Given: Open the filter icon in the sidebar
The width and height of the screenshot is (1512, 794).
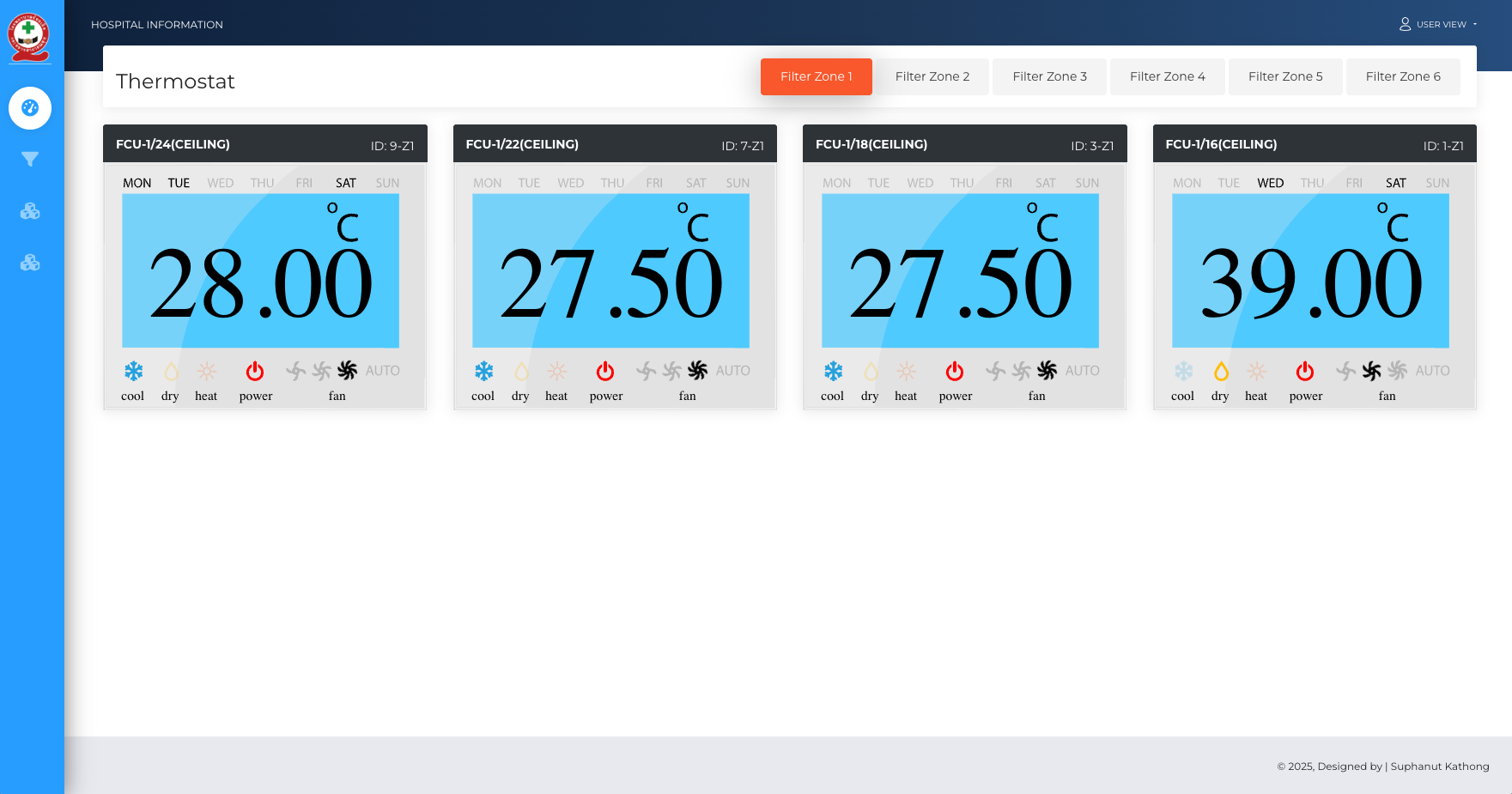Looking at the screenshot, I should tap(30, 160).
